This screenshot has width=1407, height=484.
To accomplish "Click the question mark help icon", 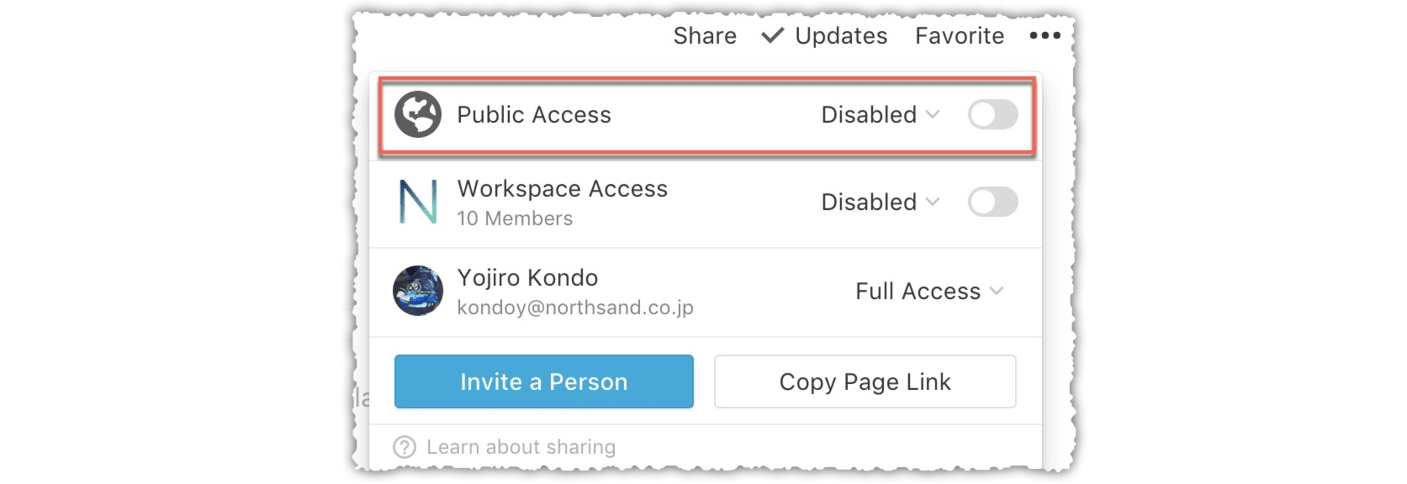I will pos(404,447).
